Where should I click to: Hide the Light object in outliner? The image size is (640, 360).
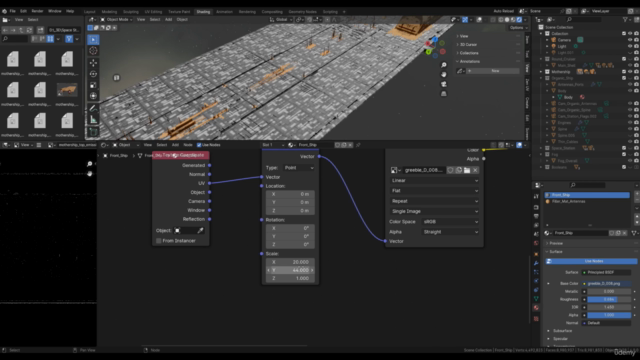pos(630,46)
